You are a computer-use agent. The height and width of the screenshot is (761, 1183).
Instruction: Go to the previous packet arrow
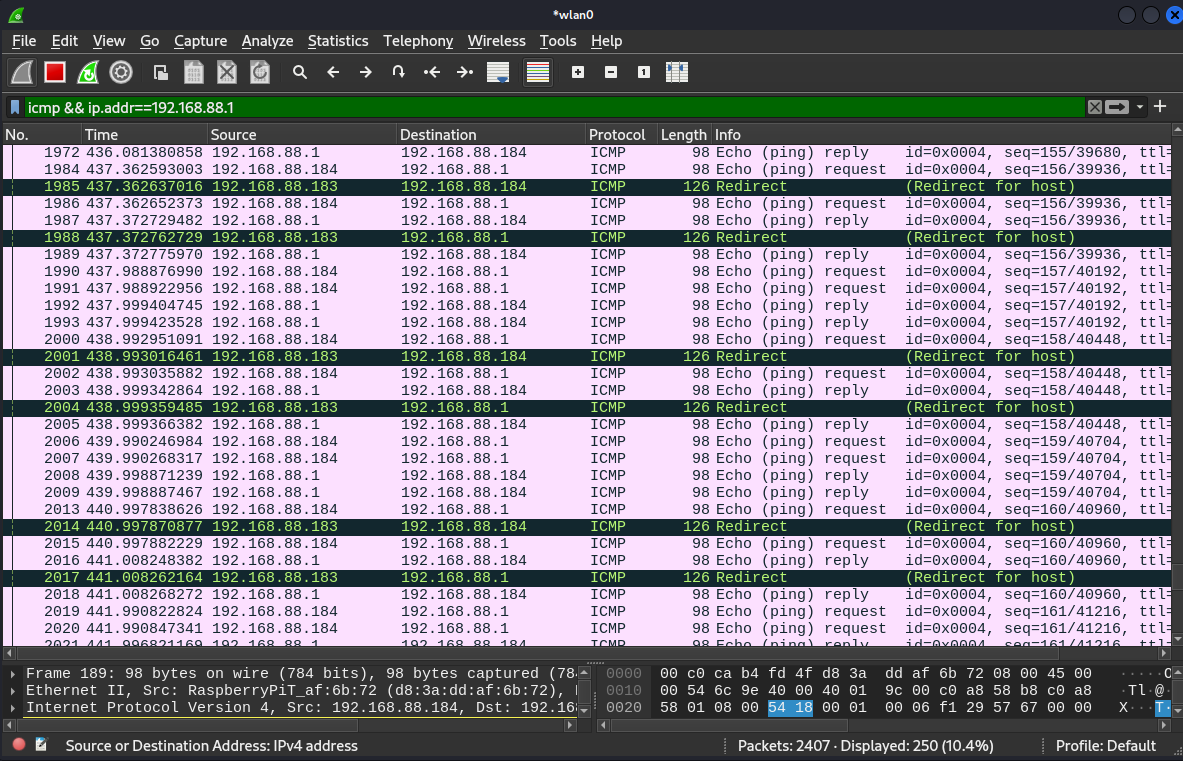pos(333,72)
